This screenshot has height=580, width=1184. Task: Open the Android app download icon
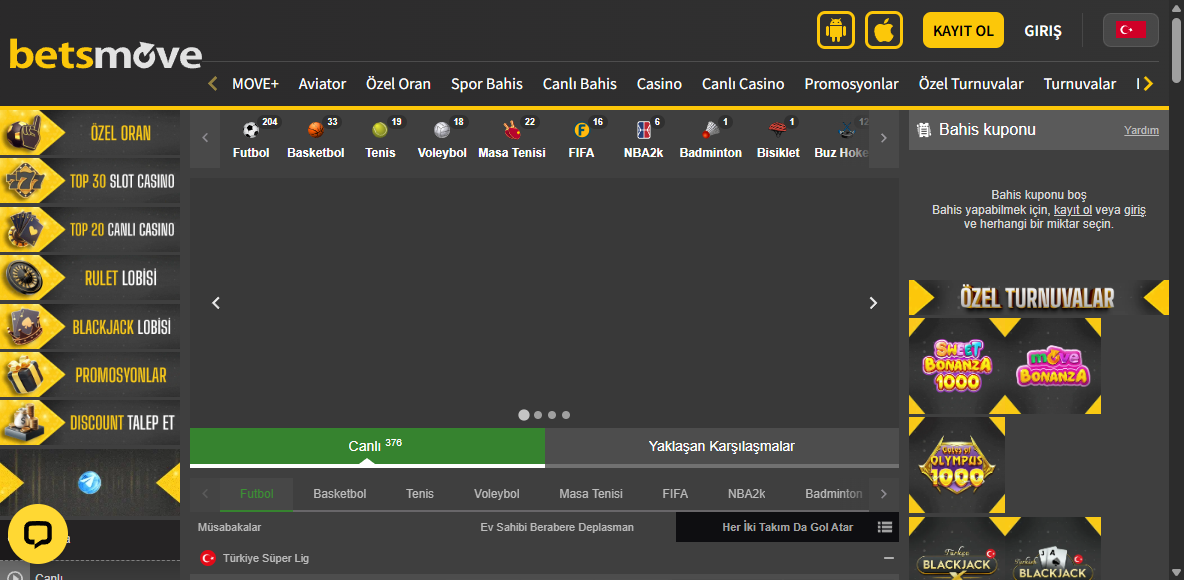[836, 30]
